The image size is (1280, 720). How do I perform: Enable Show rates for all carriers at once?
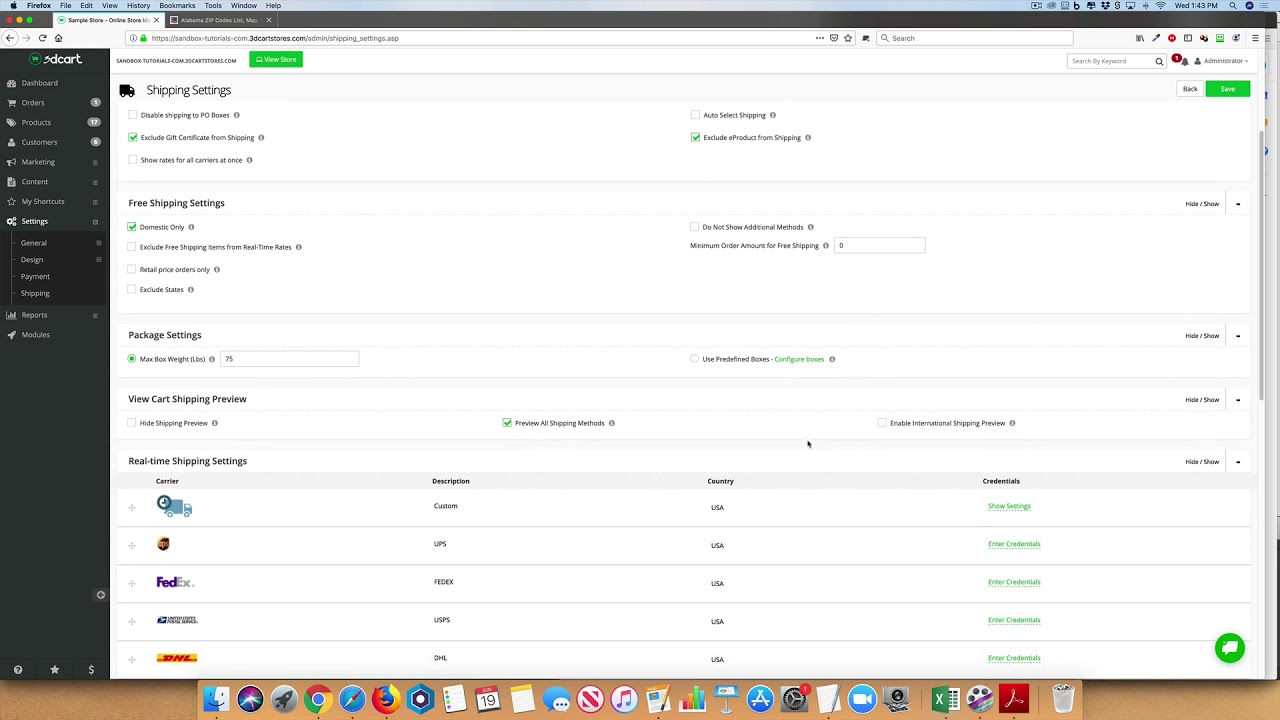pos(133,160)
